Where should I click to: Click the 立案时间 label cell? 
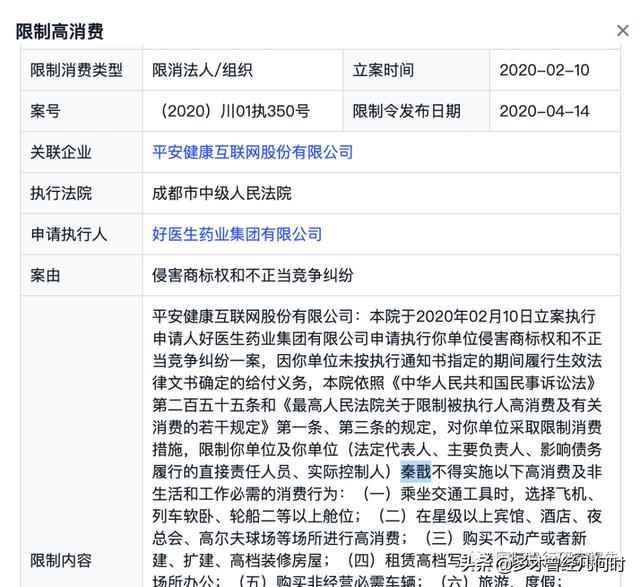click(416, 70)
